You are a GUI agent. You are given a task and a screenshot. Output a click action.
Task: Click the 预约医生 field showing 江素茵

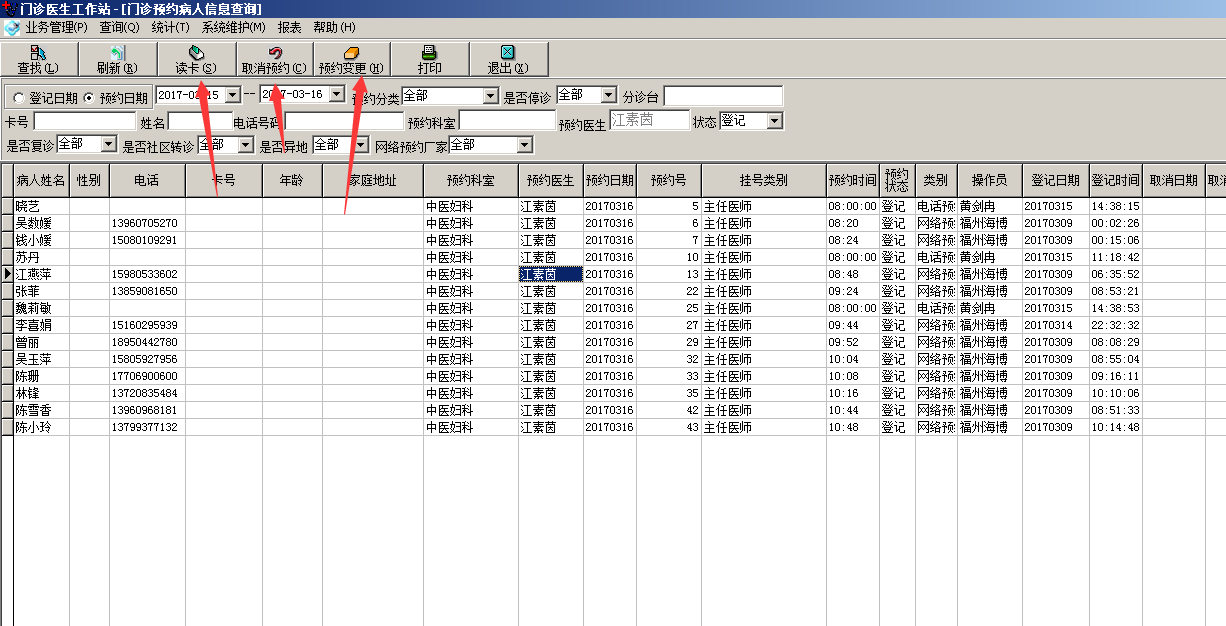[649, 120]
